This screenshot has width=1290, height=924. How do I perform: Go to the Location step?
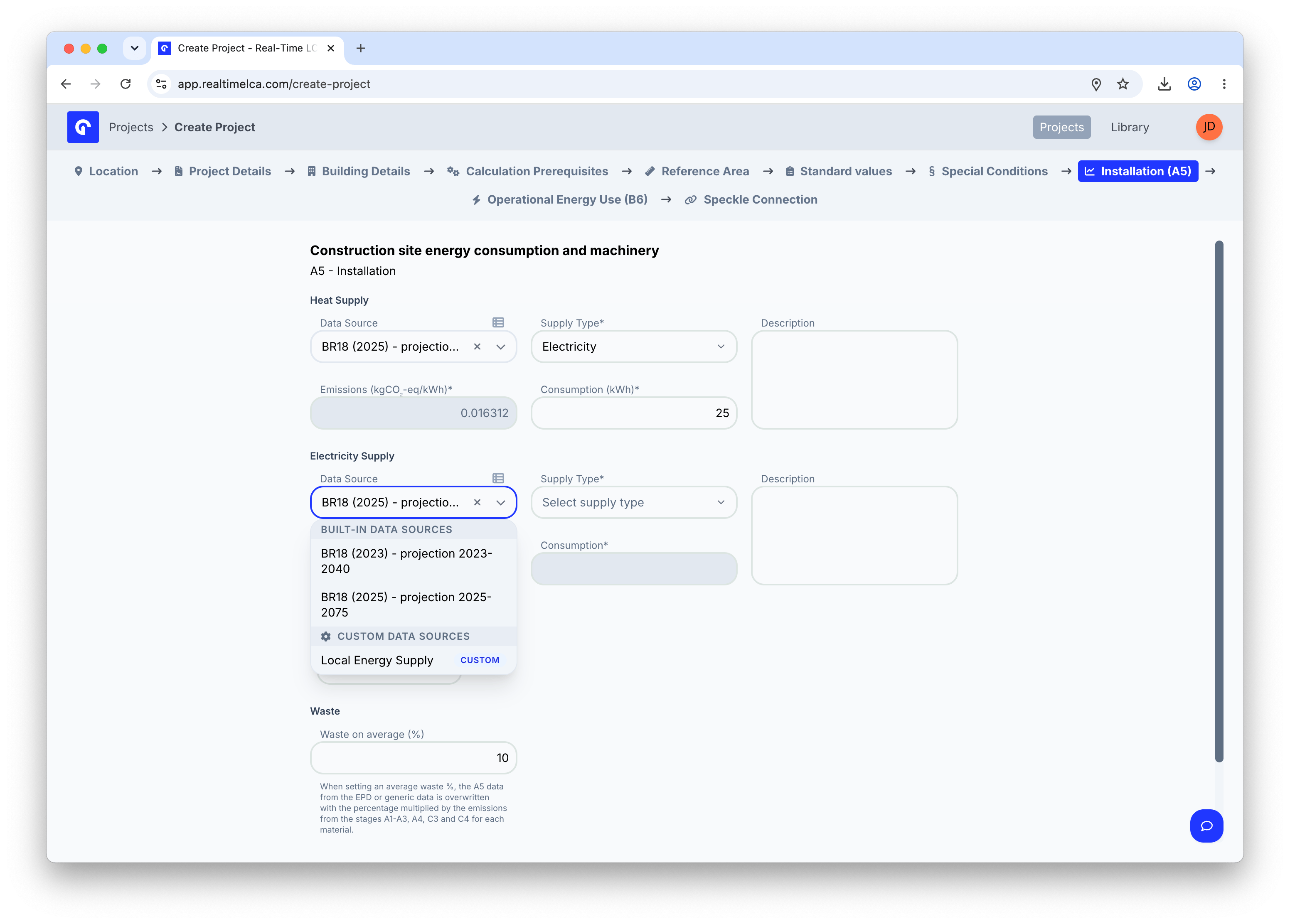pos(106,171)
